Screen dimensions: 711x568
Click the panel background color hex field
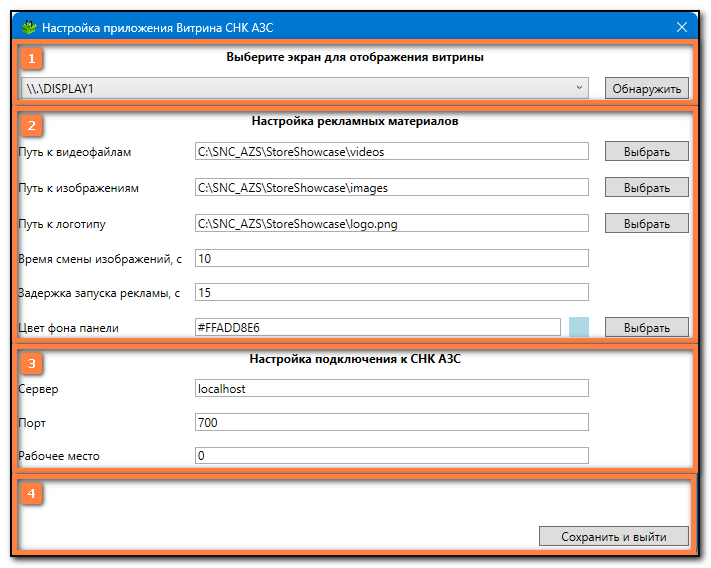tap(378, 327)
